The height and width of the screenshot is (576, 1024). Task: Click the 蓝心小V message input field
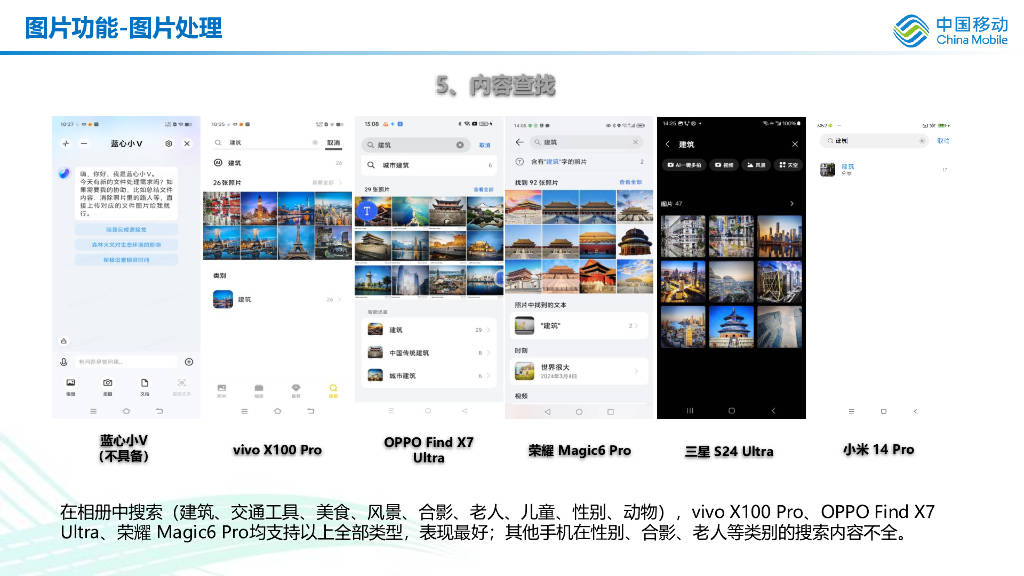point(124,362)
